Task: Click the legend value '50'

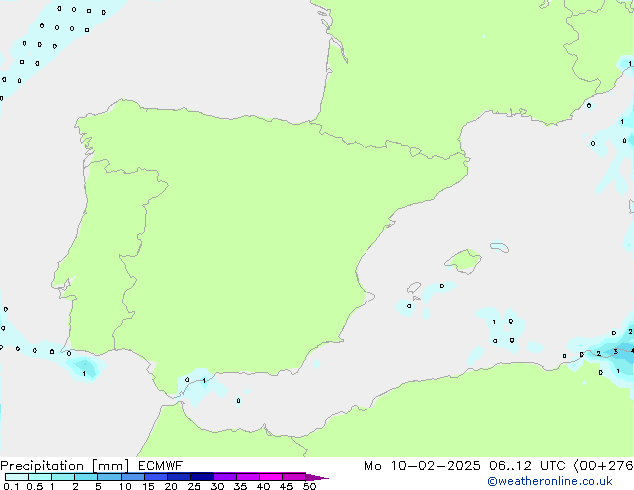Action: click(309, 486)
